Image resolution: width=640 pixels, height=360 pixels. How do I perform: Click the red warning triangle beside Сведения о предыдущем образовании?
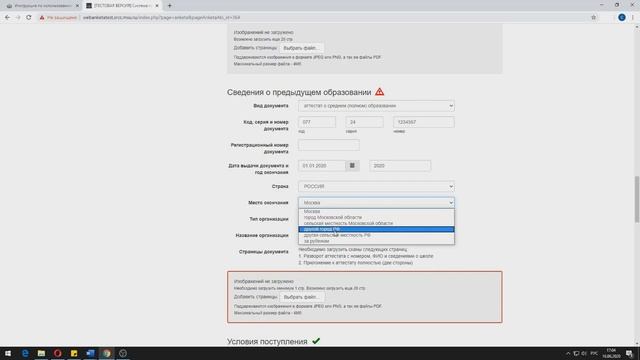click(x=380, y=92)
